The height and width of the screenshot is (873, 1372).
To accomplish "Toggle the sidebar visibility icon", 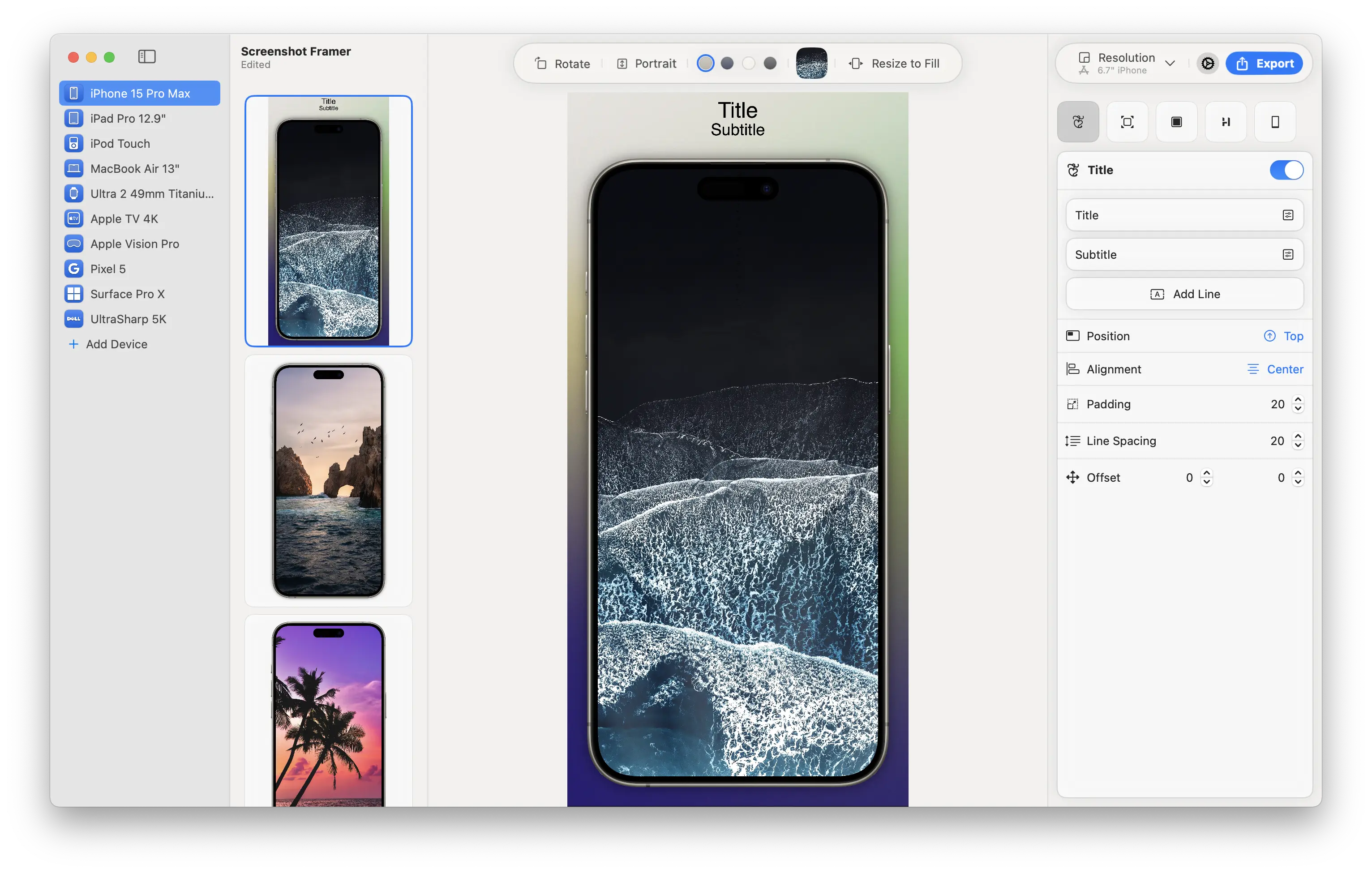I will pyautogui.click(x=146, y=56).
